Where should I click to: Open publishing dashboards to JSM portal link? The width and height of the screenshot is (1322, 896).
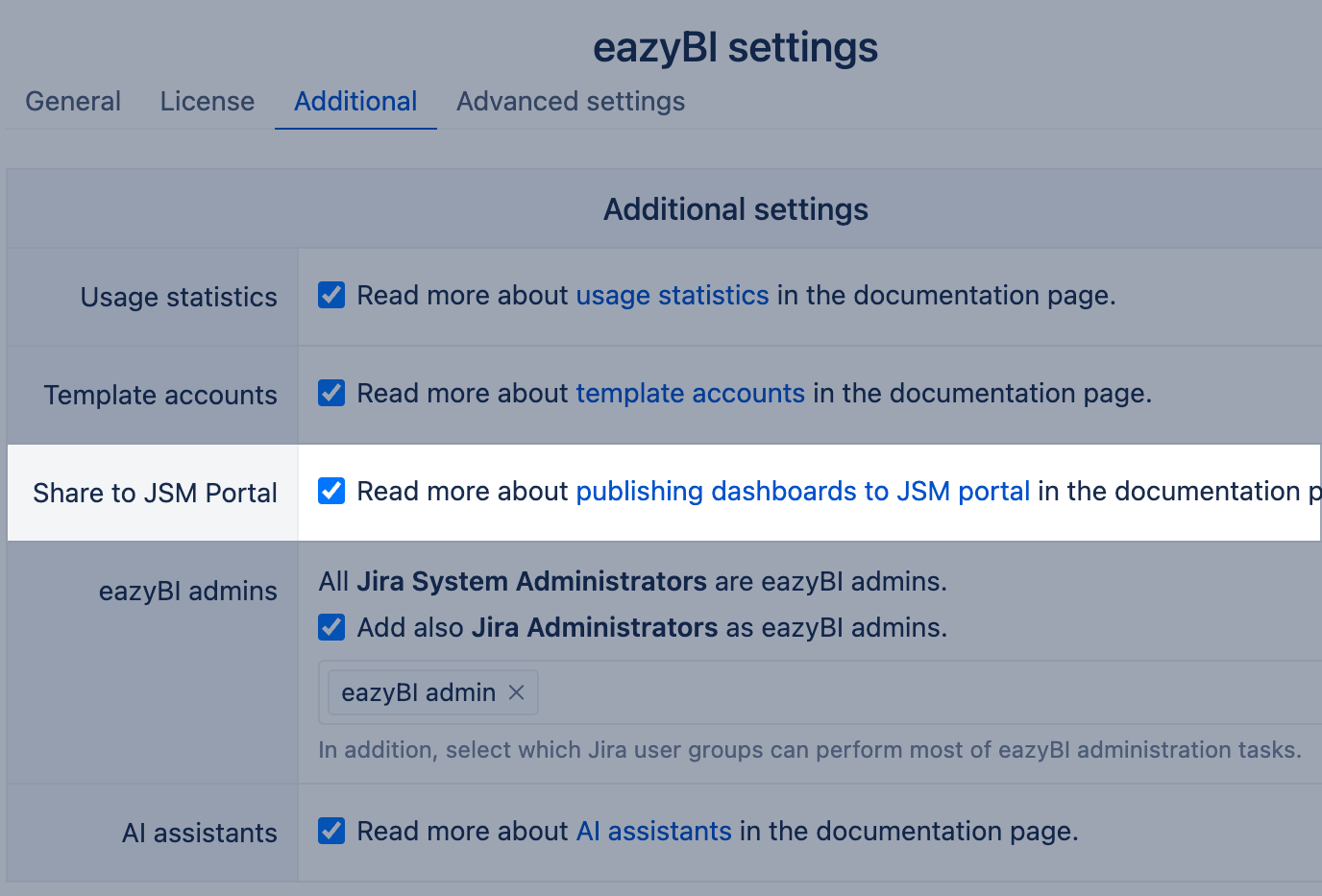click(x=802, y=492)
